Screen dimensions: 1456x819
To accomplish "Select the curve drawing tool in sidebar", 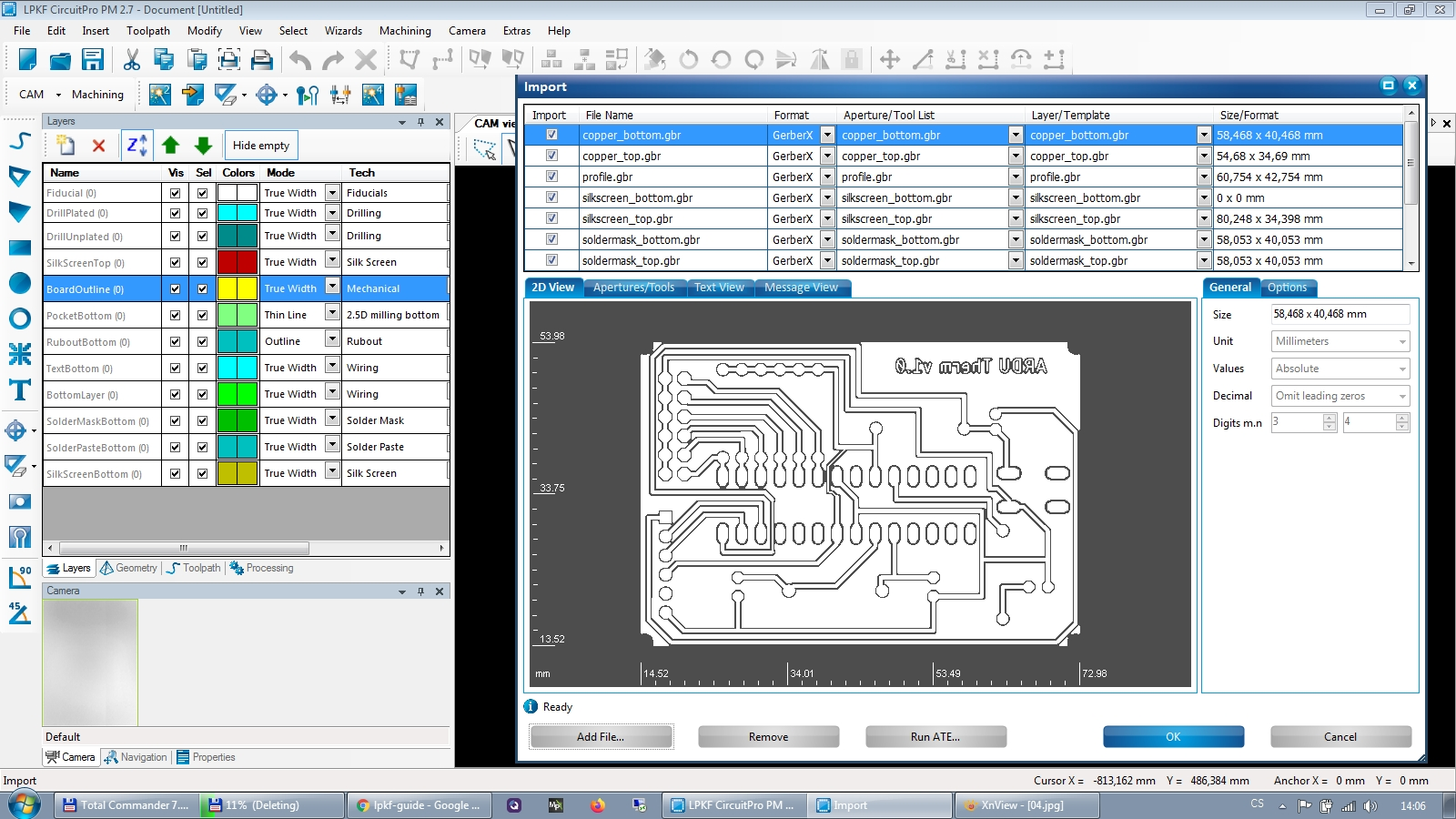I will tap(20, 141).
